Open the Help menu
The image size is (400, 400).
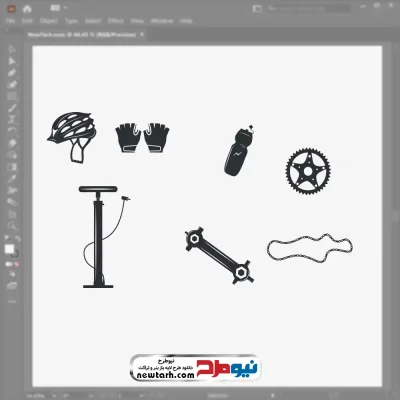click(186, 21)
